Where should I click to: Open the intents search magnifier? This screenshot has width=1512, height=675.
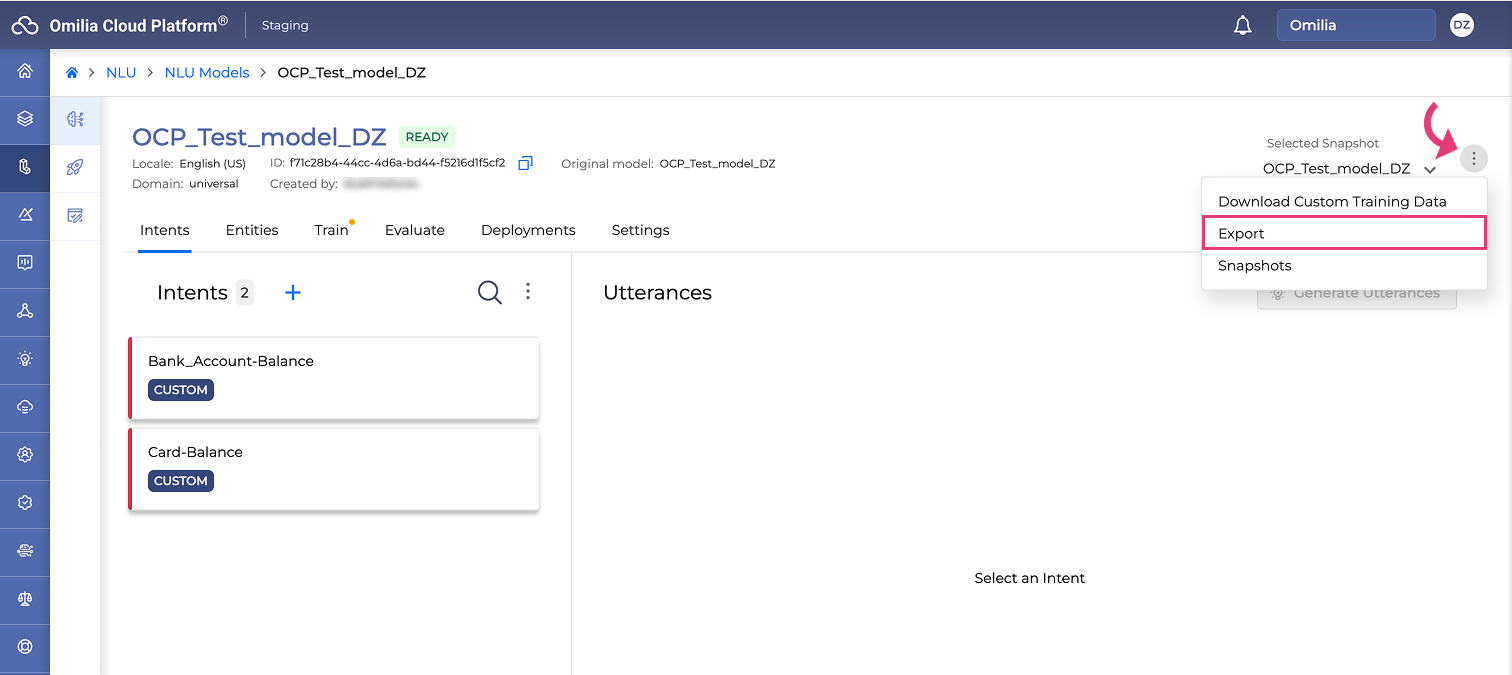coord(489,292)
